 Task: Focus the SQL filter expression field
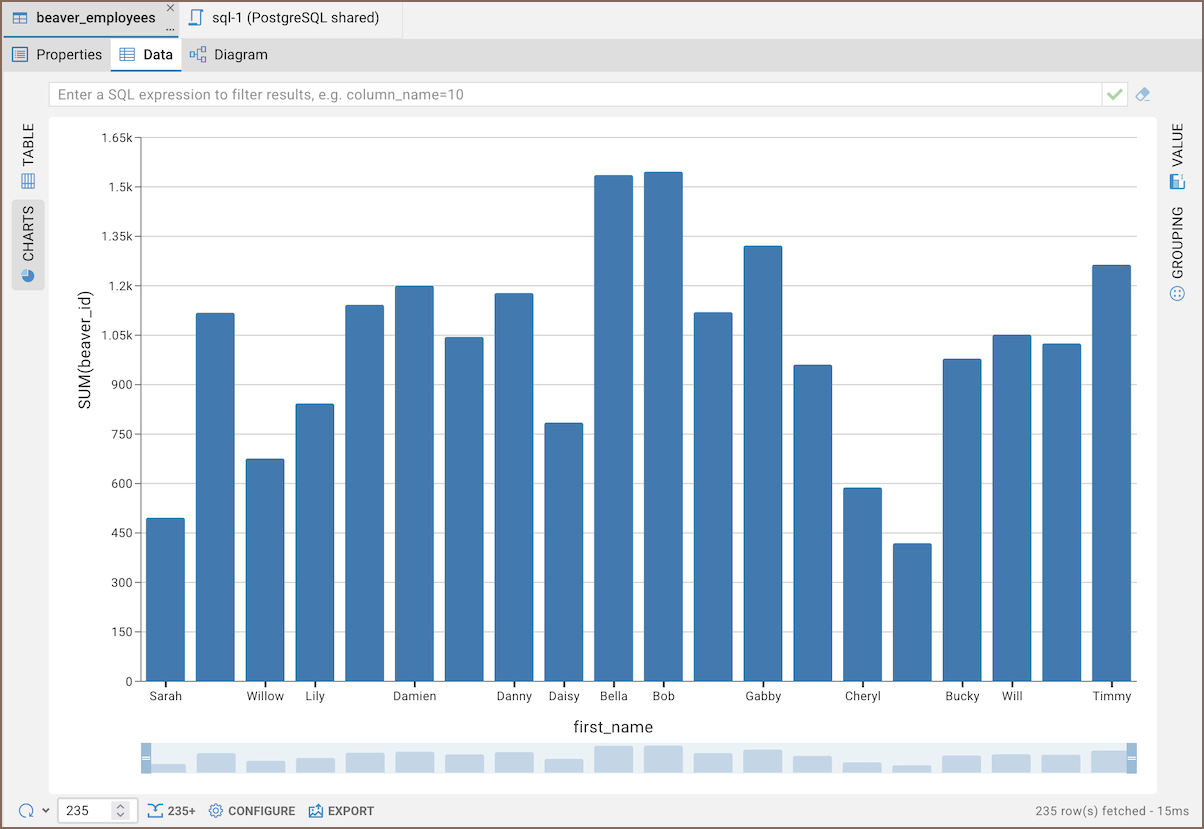pyautogui.click(x=575, y=94)
